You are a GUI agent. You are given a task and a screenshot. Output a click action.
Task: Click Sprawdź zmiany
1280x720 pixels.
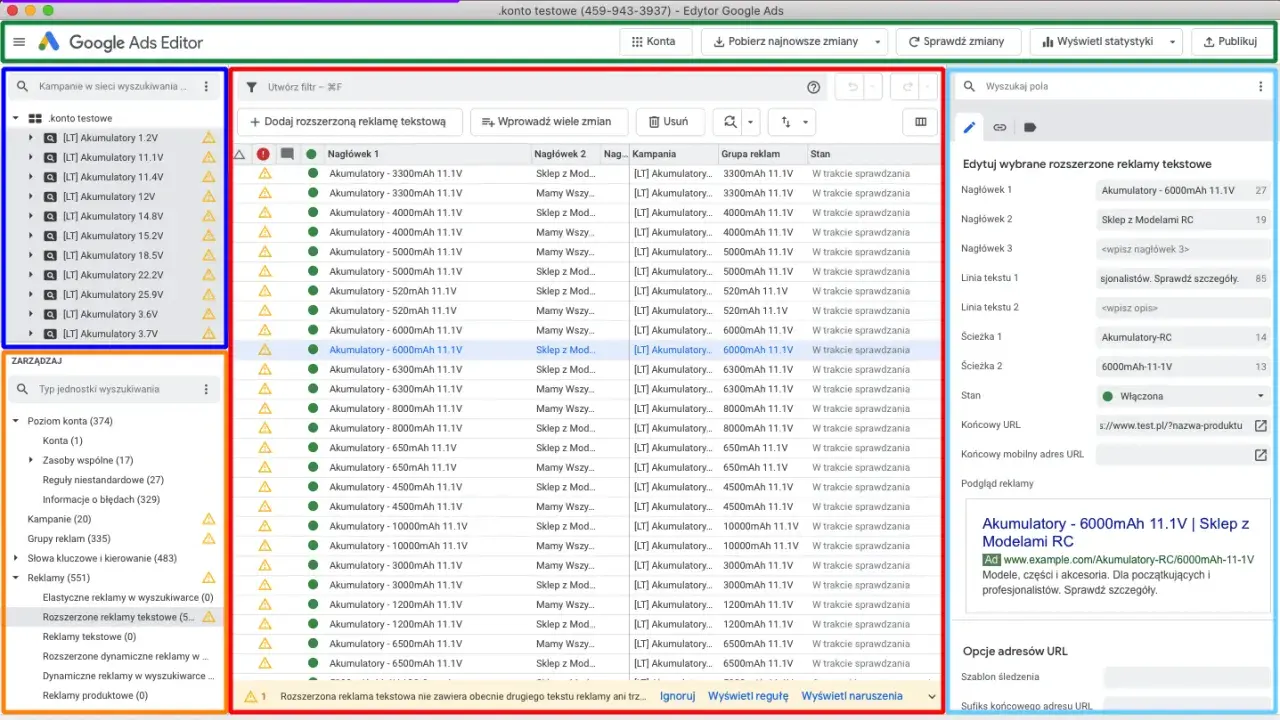[958, 42]
